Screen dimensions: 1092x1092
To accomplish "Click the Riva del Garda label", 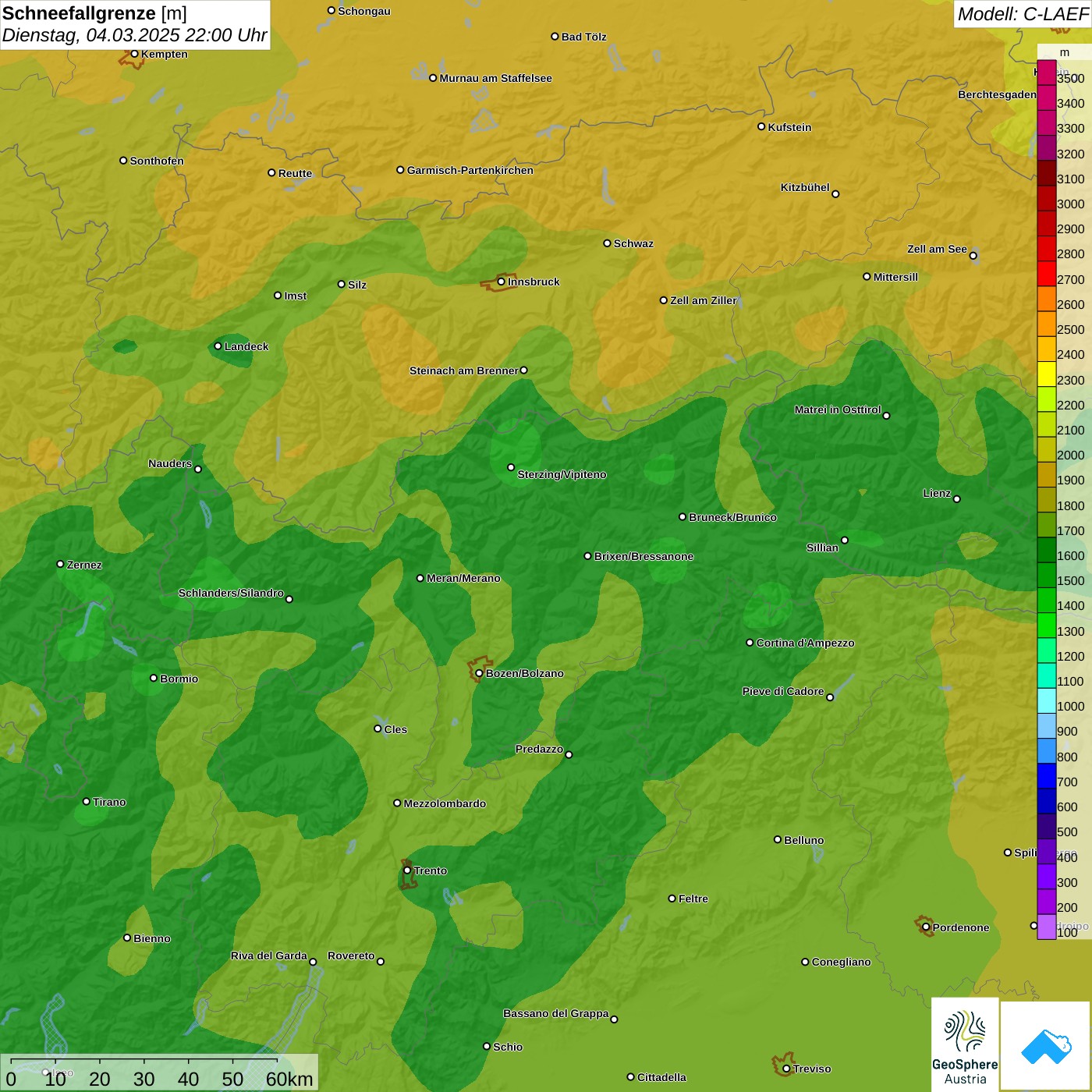I will pos(269,955).
